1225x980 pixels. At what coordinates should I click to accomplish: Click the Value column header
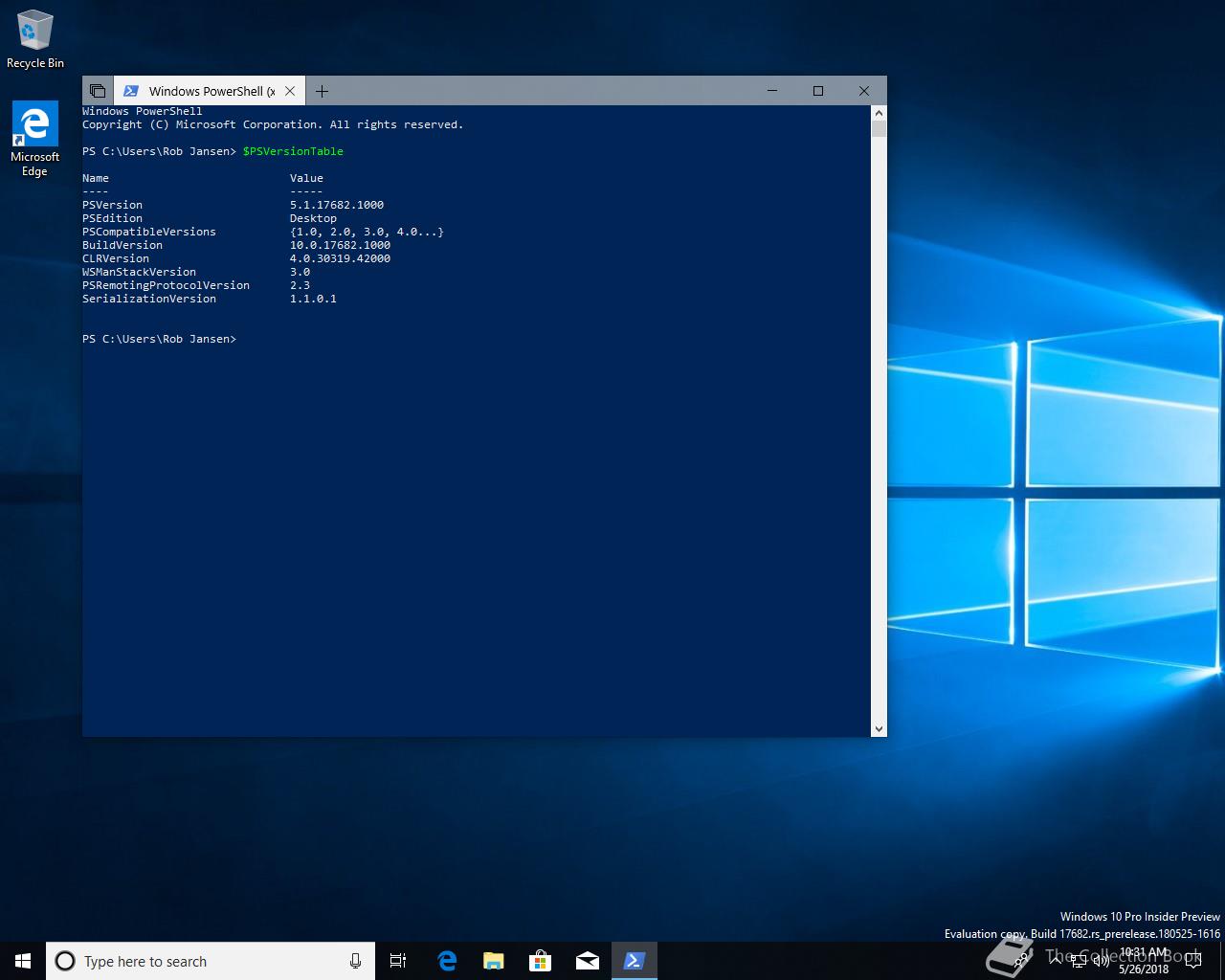tap(306, 178)
